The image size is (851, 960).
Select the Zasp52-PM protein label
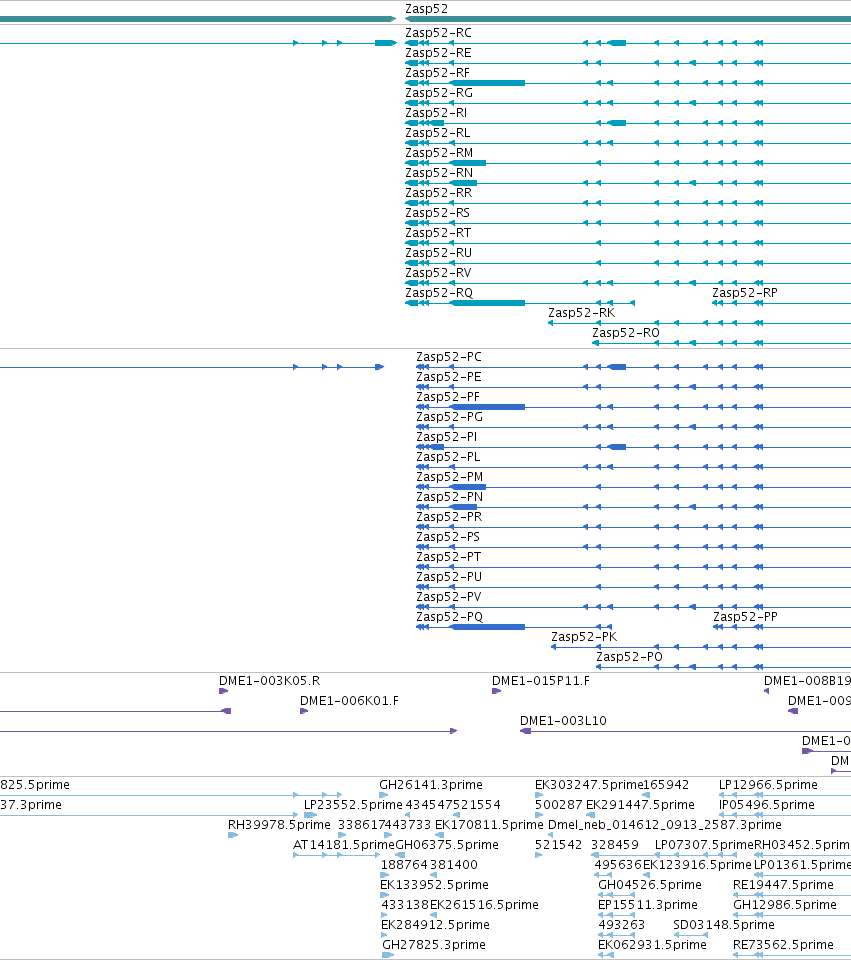[x=449, y=477]
